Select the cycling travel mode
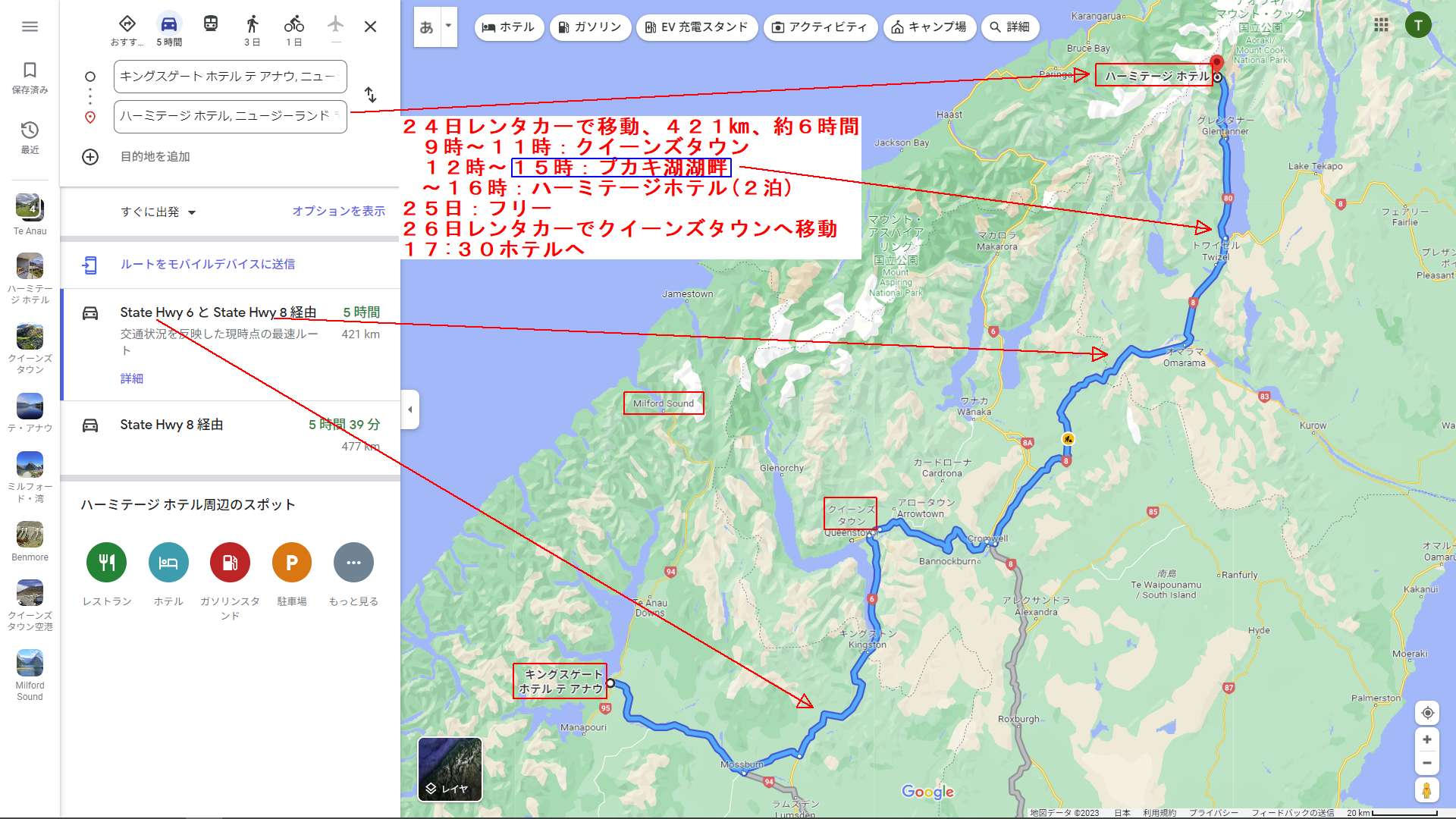1456x819 pixels. (x=294, y=30)
